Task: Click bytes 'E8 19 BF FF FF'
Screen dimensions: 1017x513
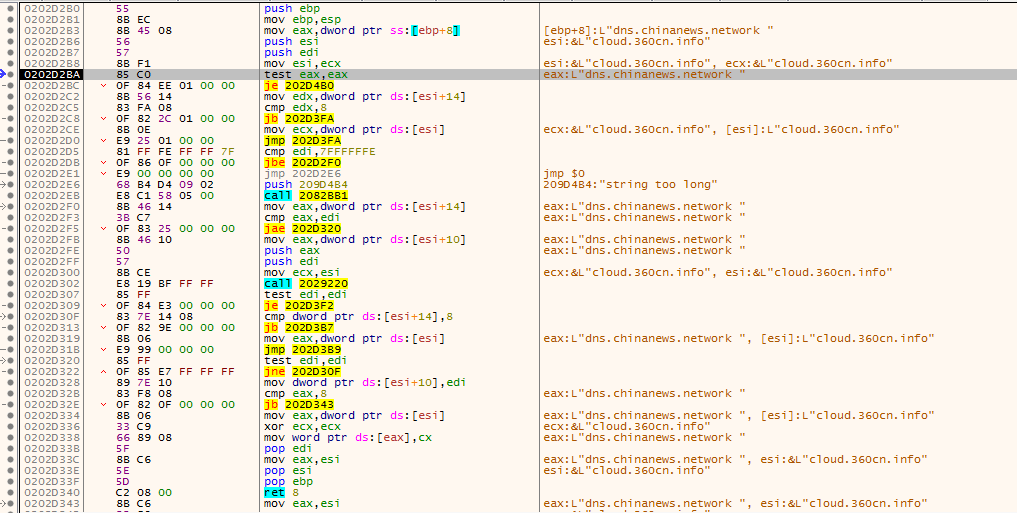Action: (165, 283)
